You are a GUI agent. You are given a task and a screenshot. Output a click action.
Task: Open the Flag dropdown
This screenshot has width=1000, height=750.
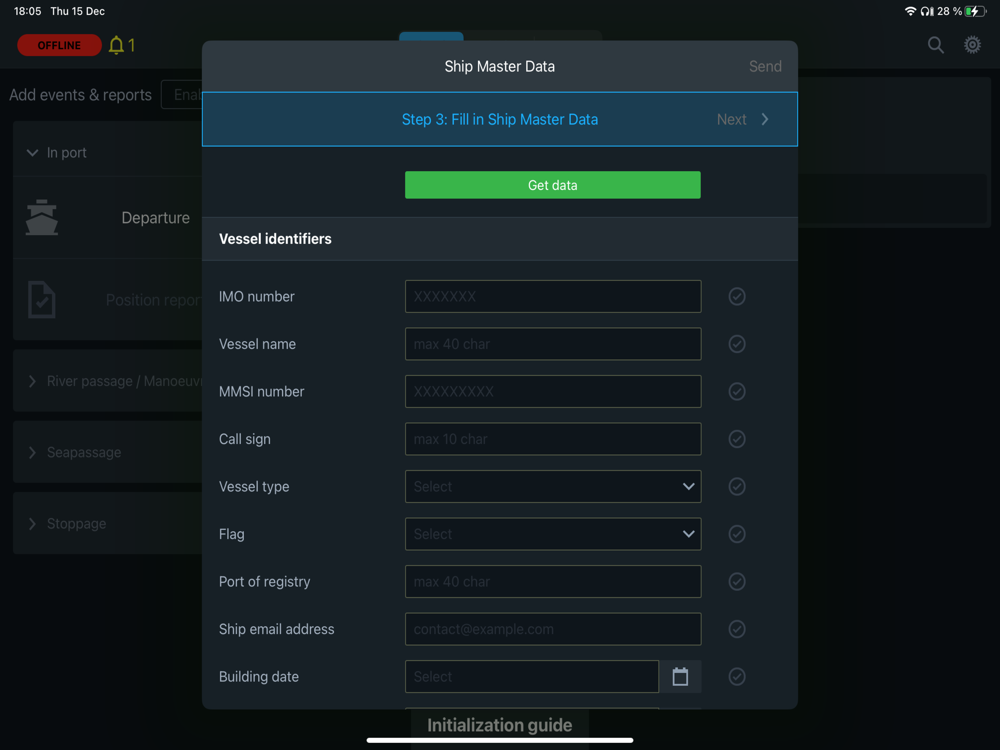pyautogui.click(x=553, y=534)
